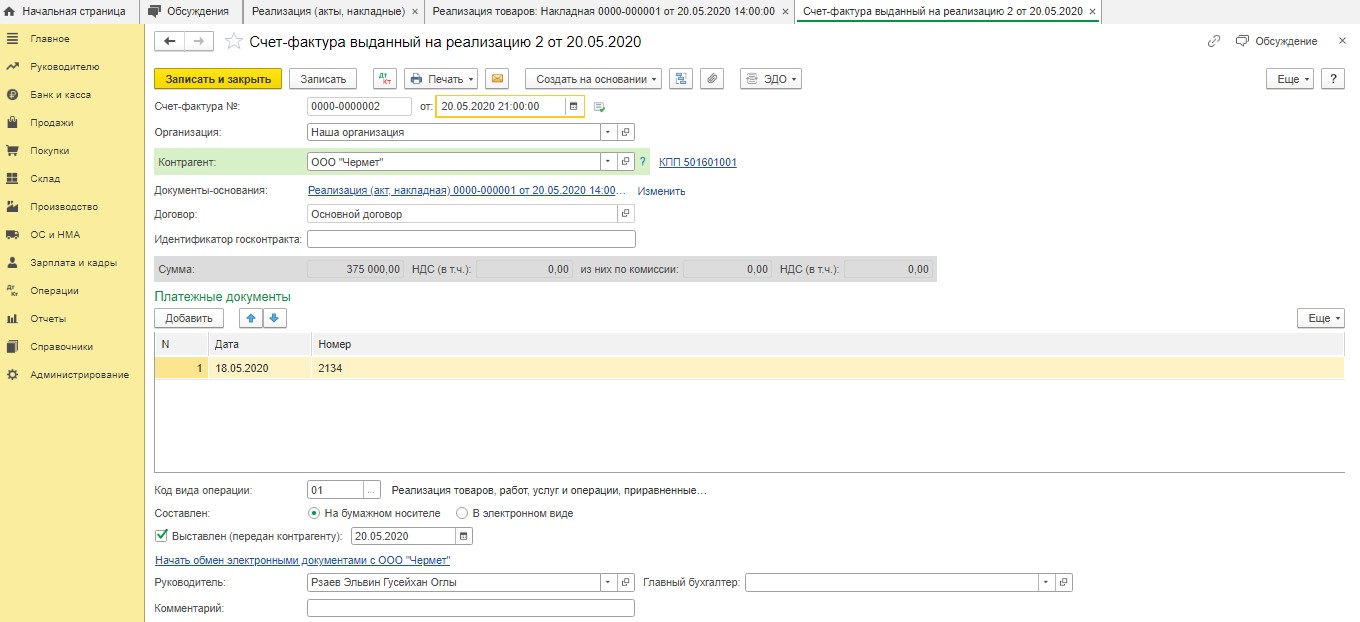1360x622 pixels.
Task: Toggle the 'Выставлен (передан контрагенту)' checkbox
Action: point(162,536)
